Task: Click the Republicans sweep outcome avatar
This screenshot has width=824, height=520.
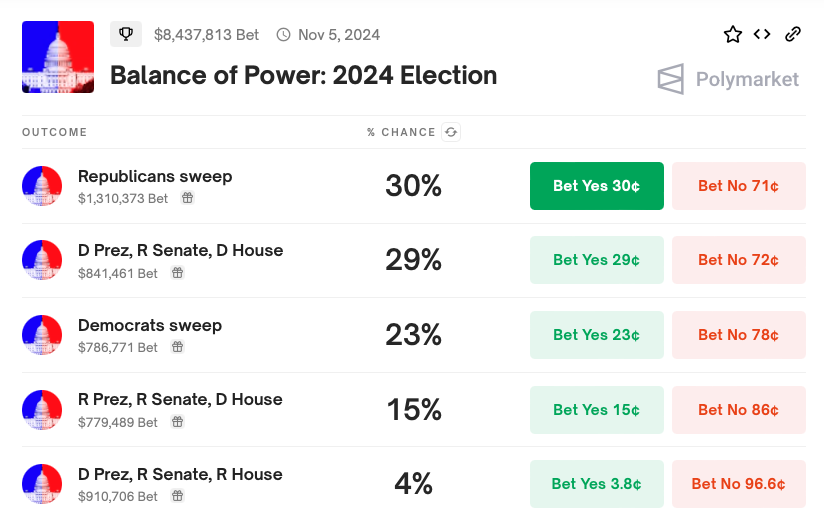Action: (42, 186)
